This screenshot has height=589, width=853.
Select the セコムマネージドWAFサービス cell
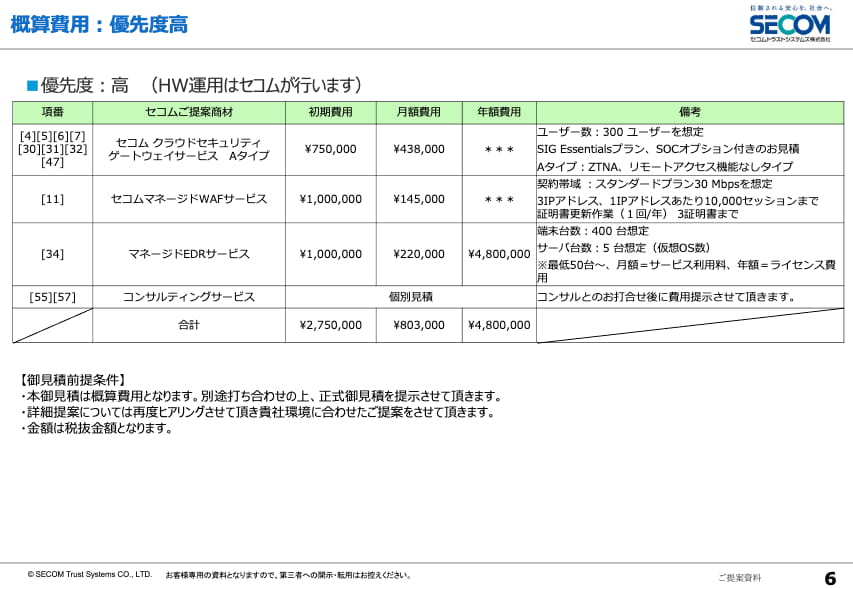point(189,199)
